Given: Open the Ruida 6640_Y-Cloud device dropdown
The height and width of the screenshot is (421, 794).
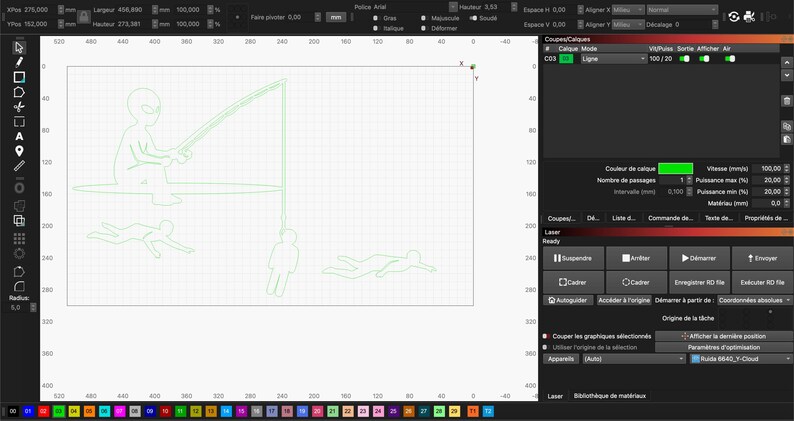Looking at the screenshot, I should point(741,359).
